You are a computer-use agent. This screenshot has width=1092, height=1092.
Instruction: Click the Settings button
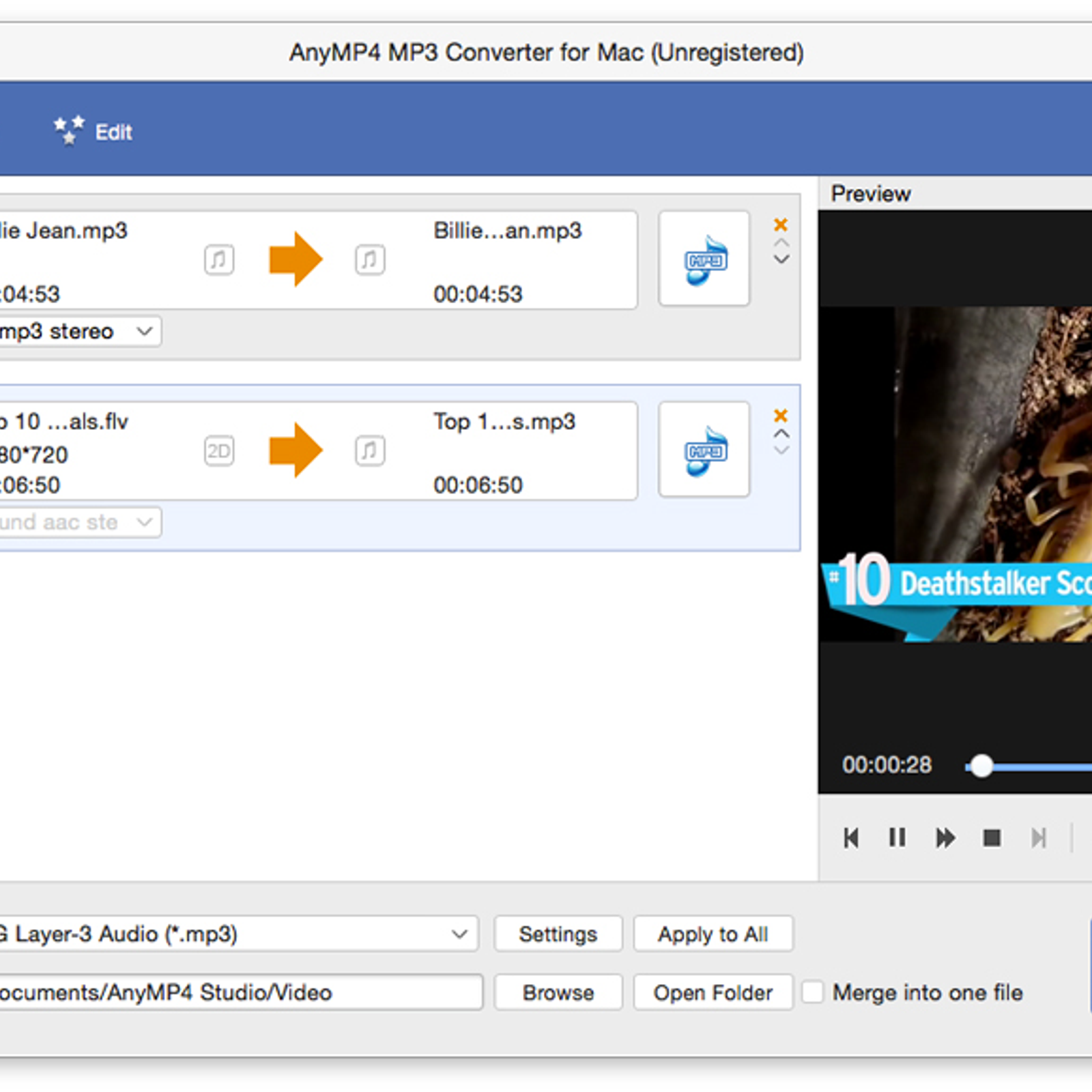(558, 934)
